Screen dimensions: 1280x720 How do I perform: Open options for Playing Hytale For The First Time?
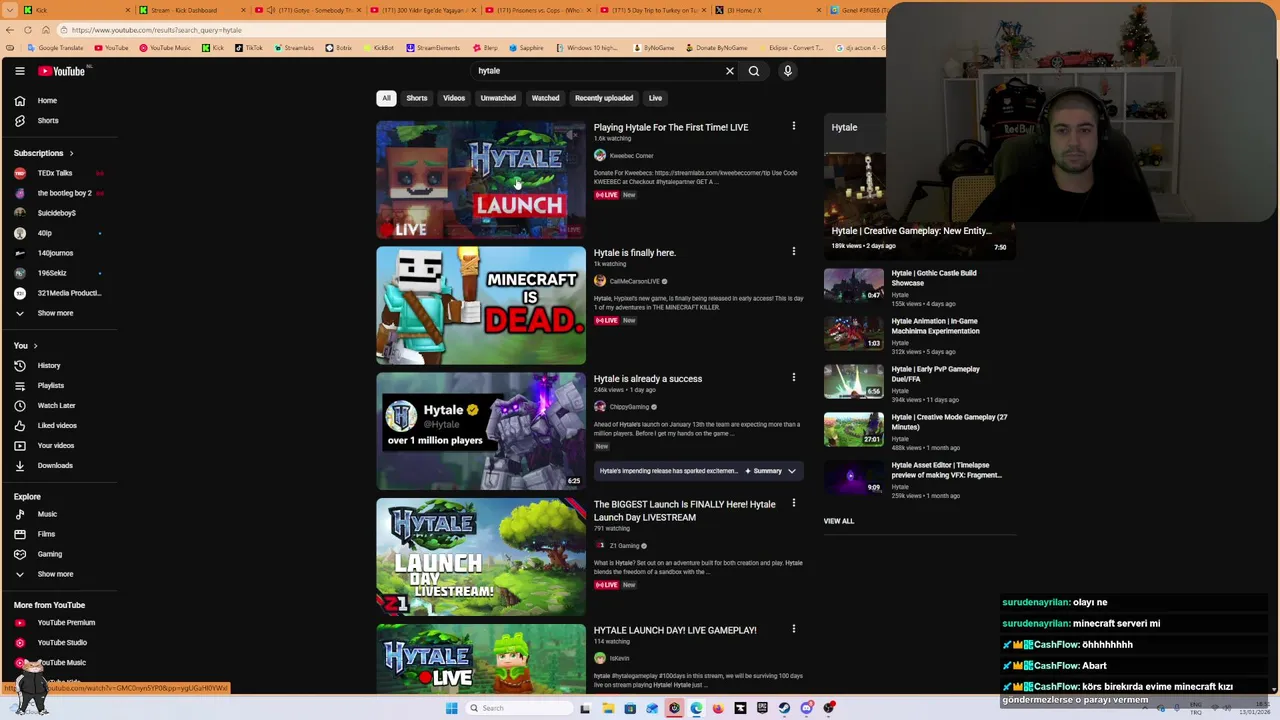click(794, 127)
